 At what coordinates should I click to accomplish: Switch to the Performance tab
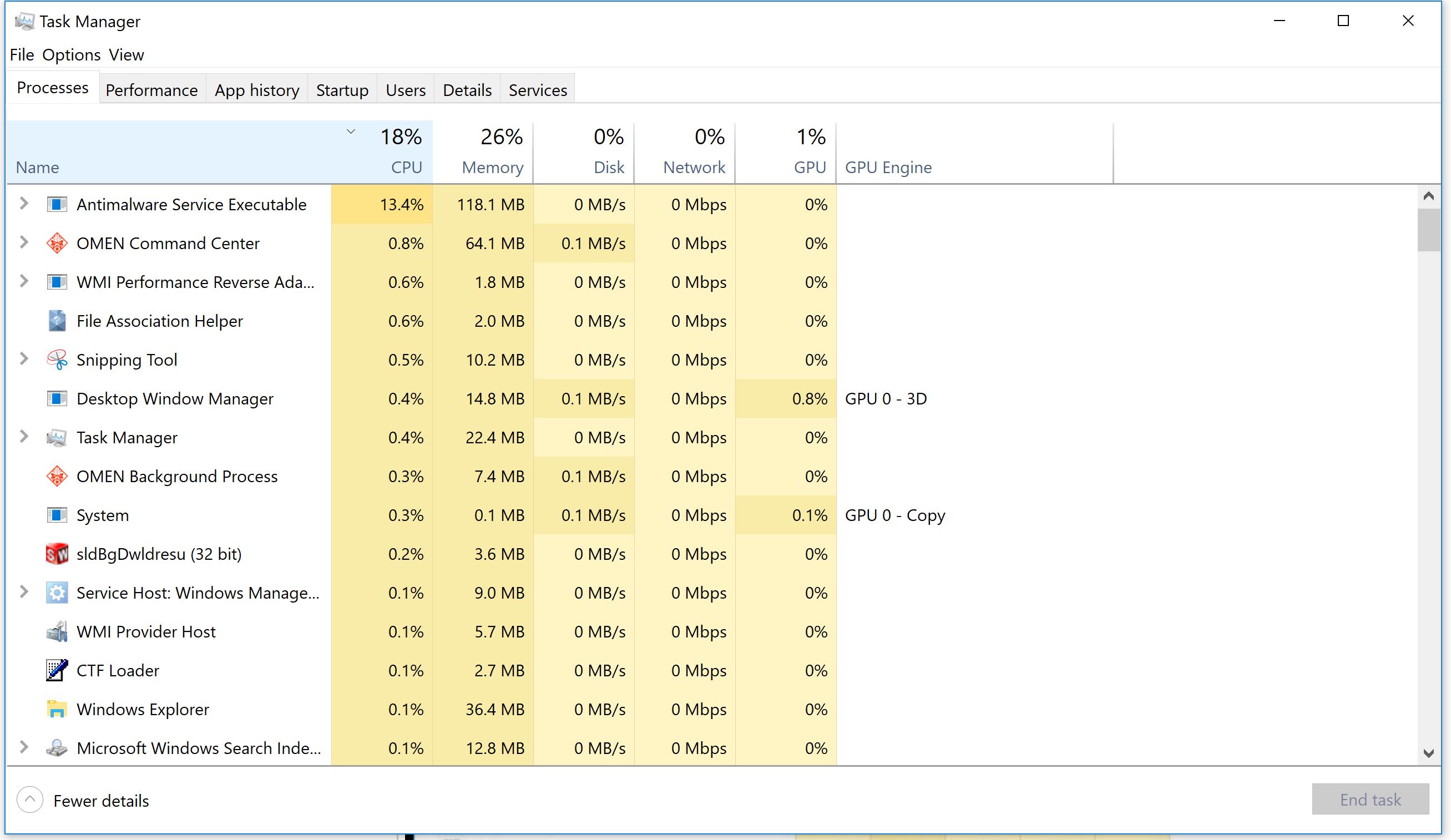(x=151, y=90)
